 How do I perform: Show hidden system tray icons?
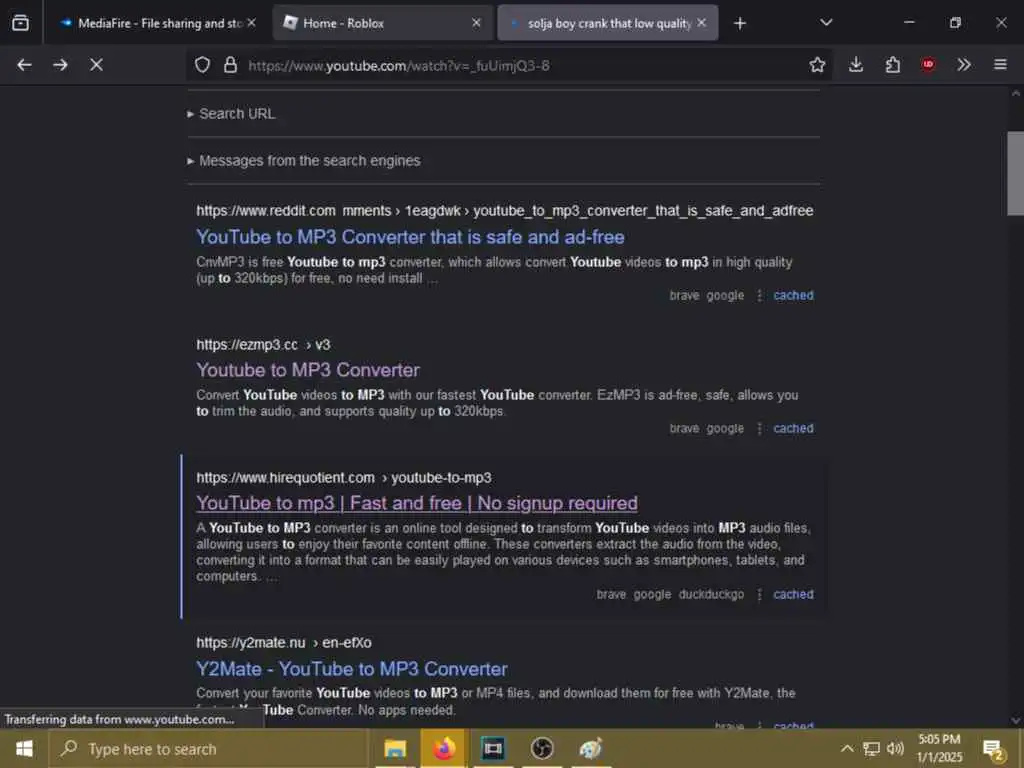click(x=846, y=748)
